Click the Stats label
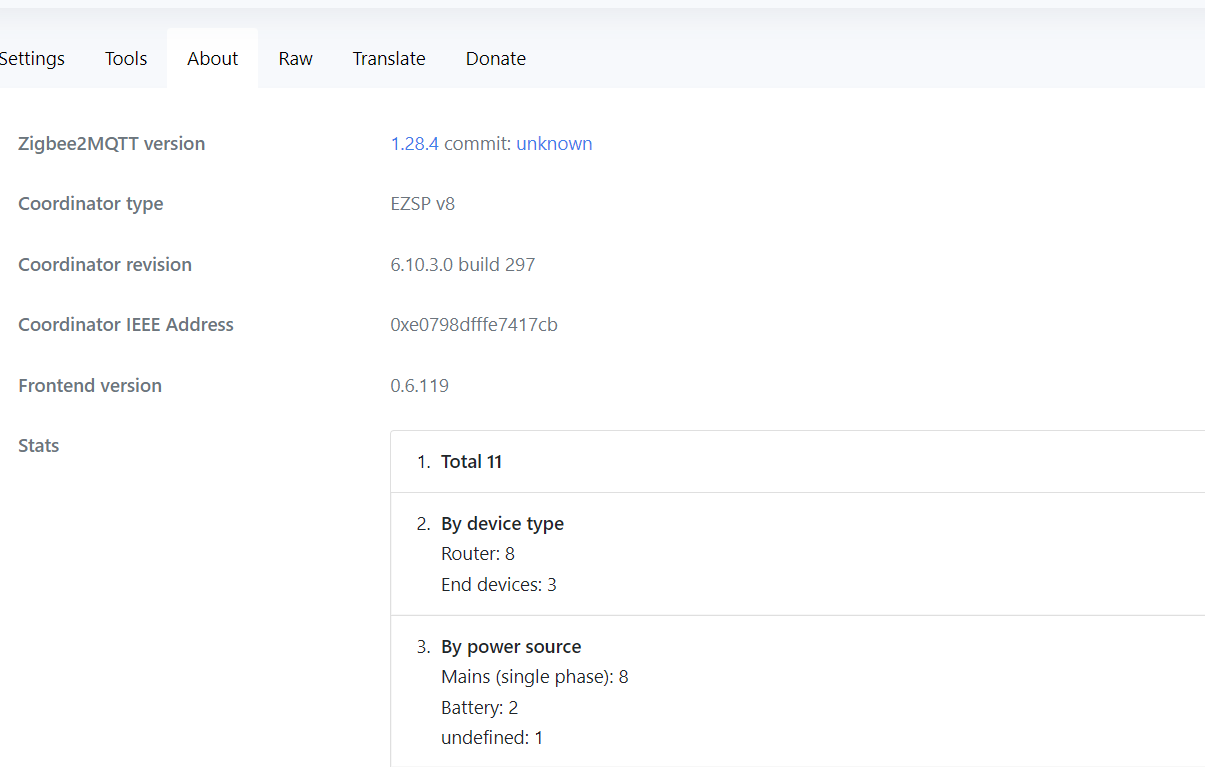Image resolution: width=1205 pixels, height=767 pixels. coord(39,445)
